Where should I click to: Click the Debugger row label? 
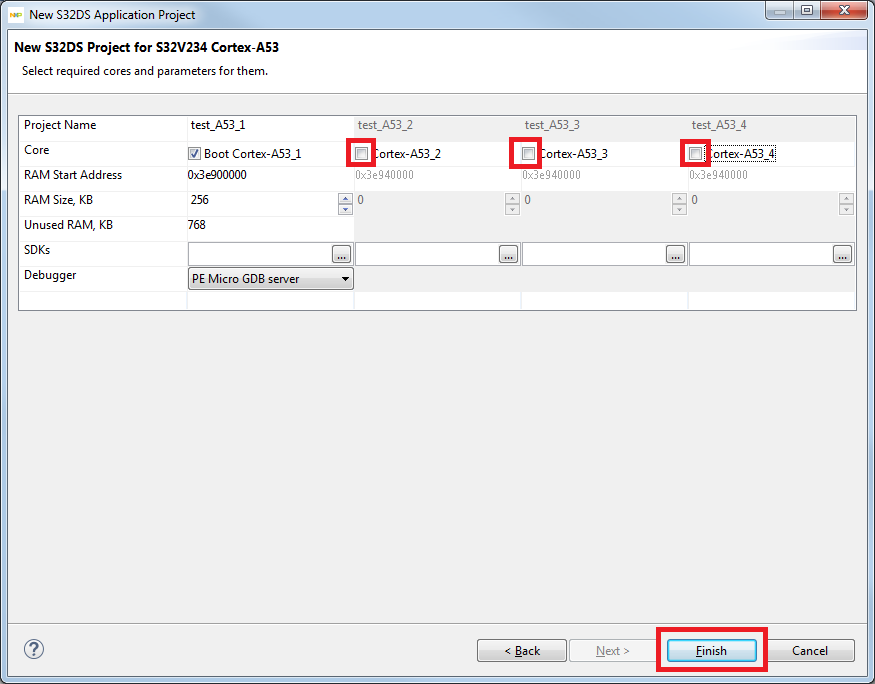click(50, 275)
